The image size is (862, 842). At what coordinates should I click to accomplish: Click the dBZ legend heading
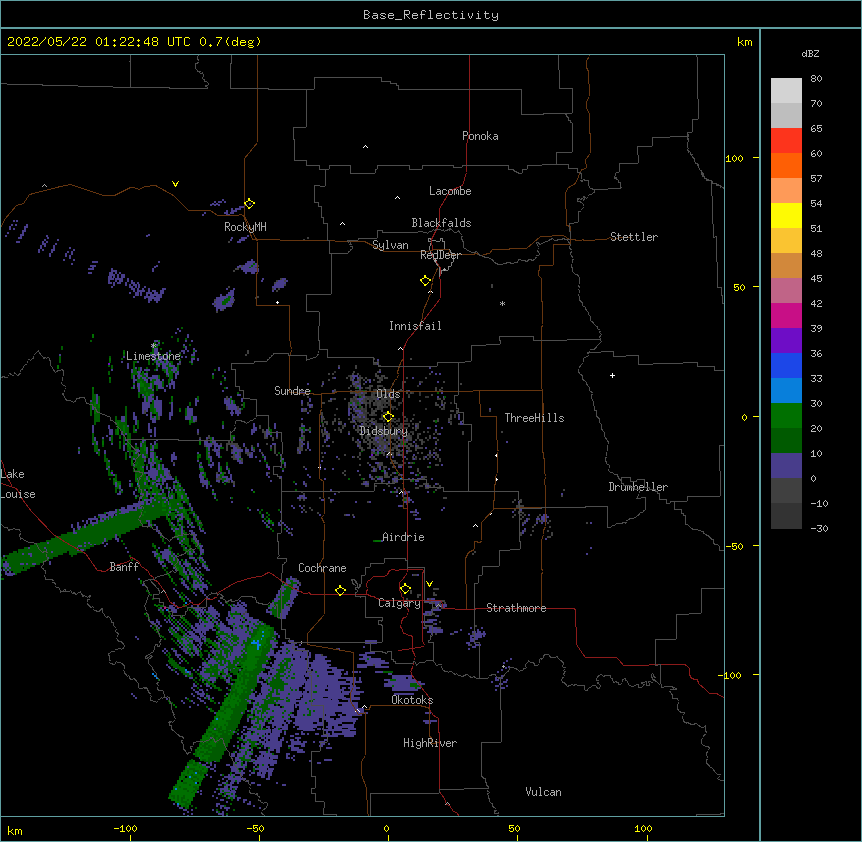click(810, 53)
